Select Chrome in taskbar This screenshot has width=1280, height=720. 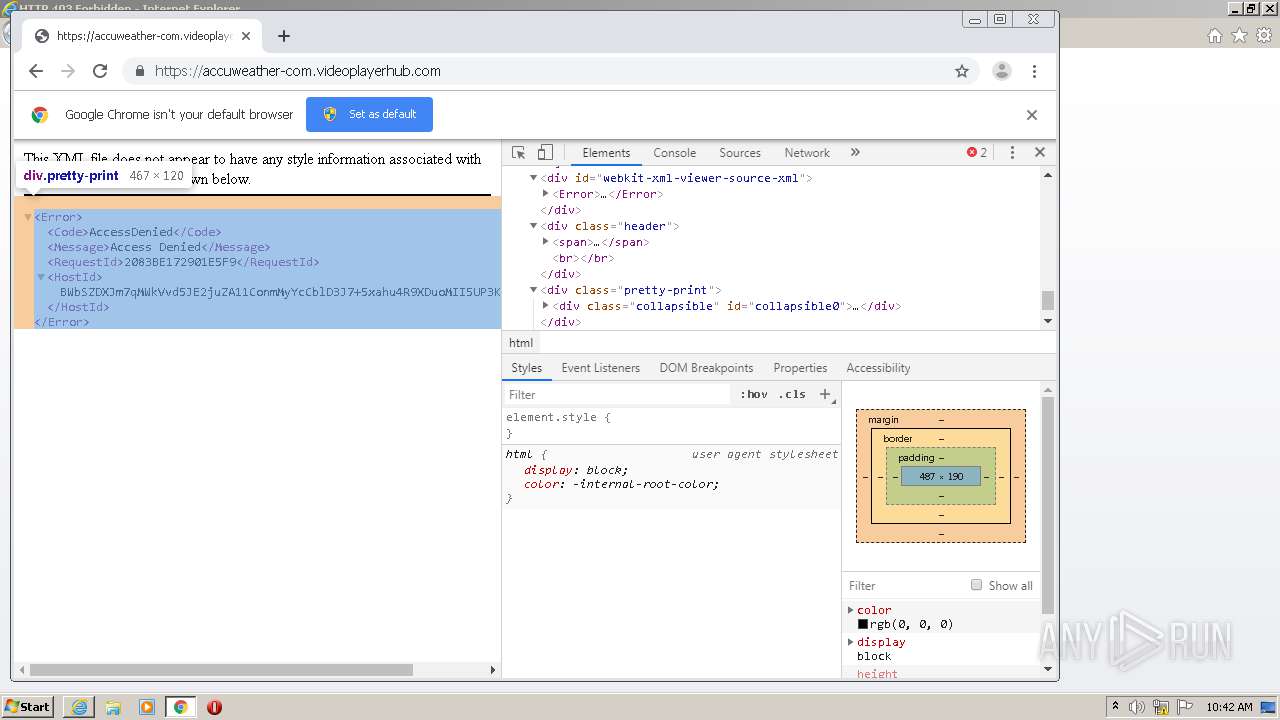coord(180,707)
